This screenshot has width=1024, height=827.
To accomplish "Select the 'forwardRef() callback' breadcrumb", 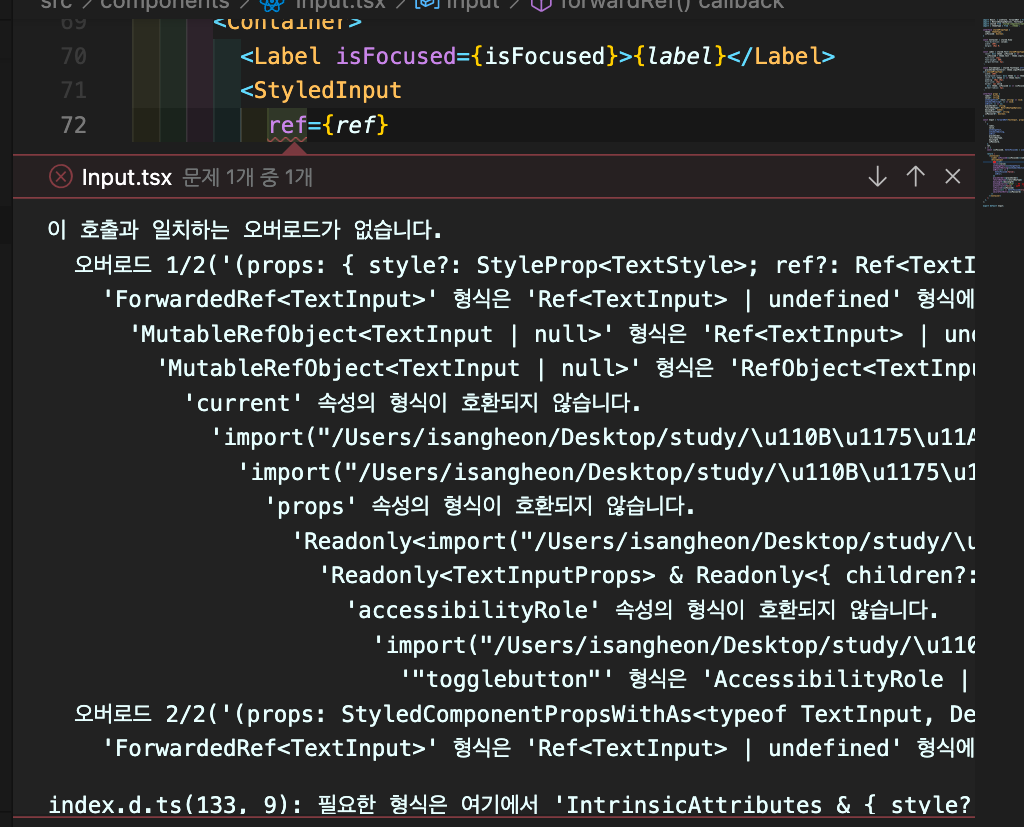I will [673, 5].
